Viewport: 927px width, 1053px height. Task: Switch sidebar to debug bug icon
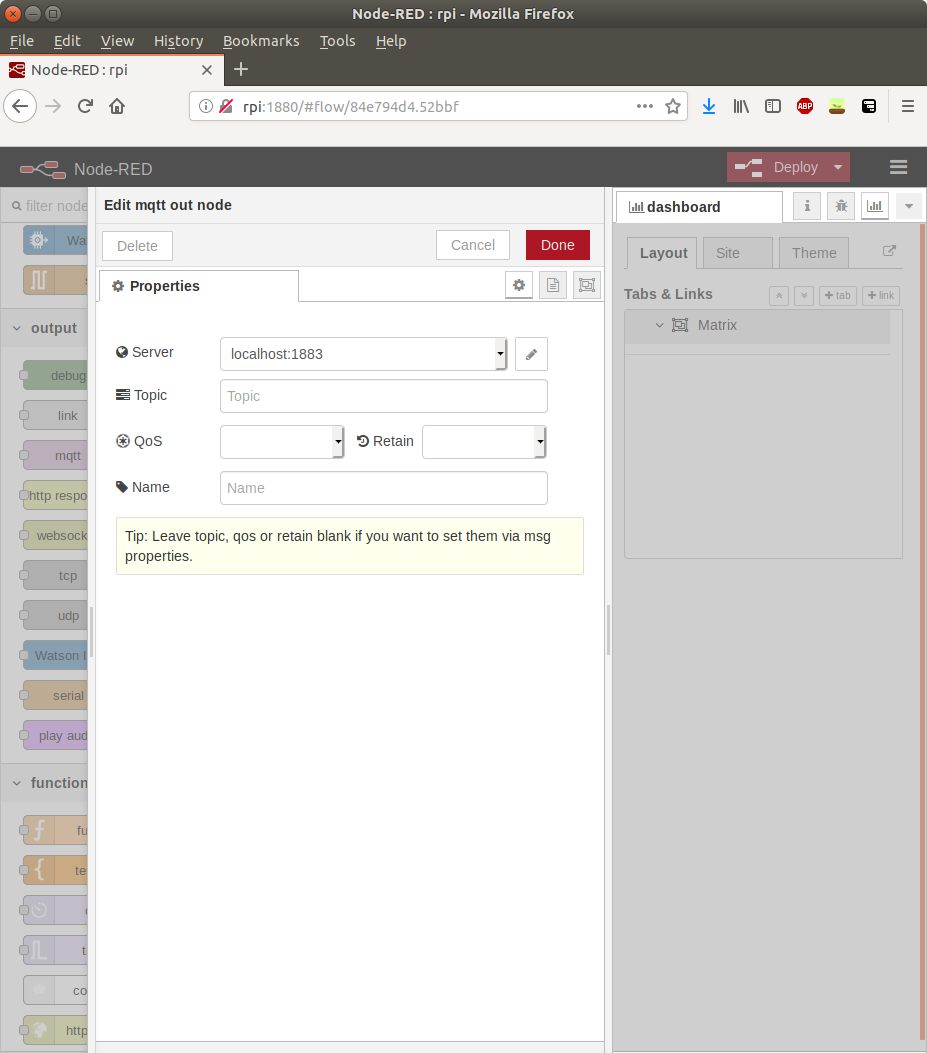tap(841, 206)
